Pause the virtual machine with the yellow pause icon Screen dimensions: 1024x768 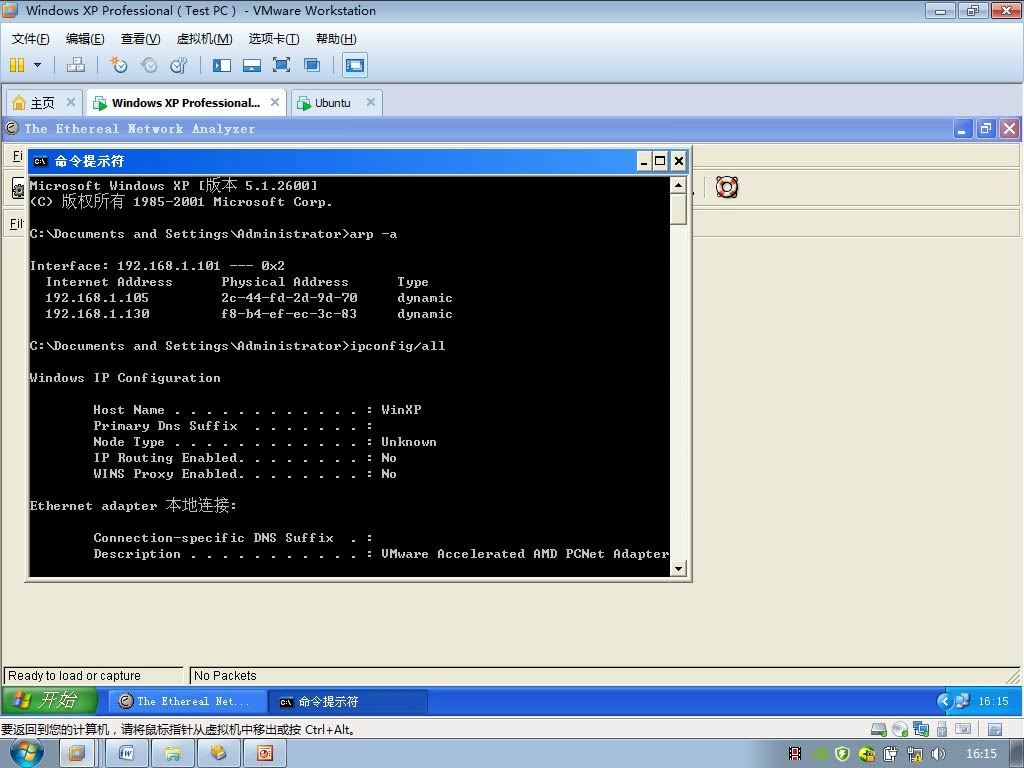pos(17,65)
